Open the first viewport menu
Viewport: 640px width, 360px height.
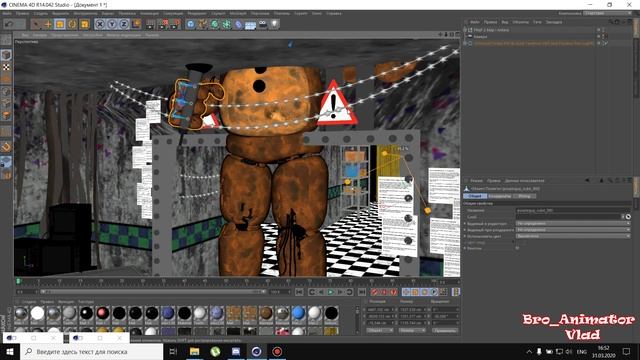pyautogui.click(x=25, y=35)
